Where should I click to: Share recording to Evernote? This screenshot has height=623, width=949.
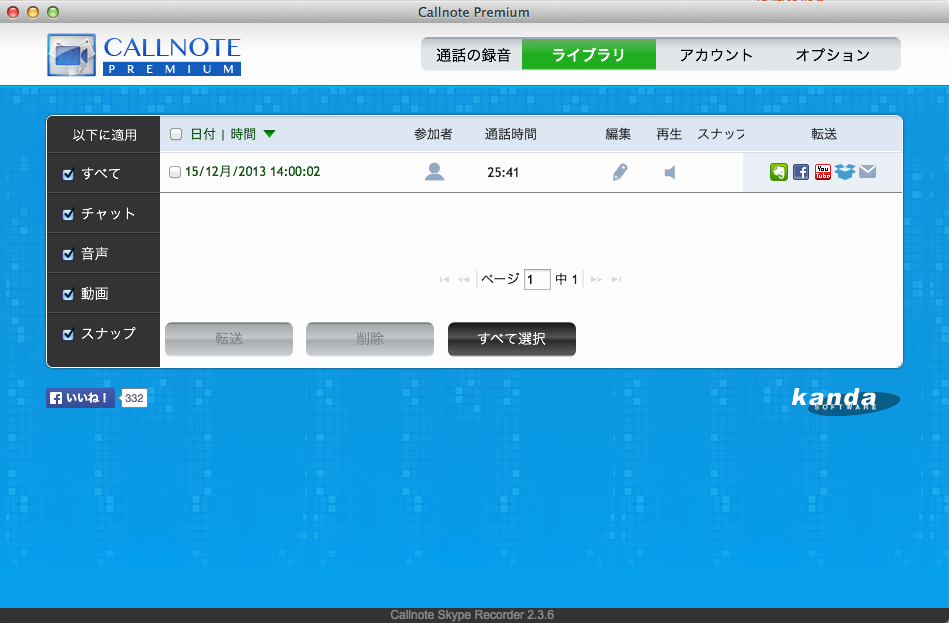coord(778,172)
